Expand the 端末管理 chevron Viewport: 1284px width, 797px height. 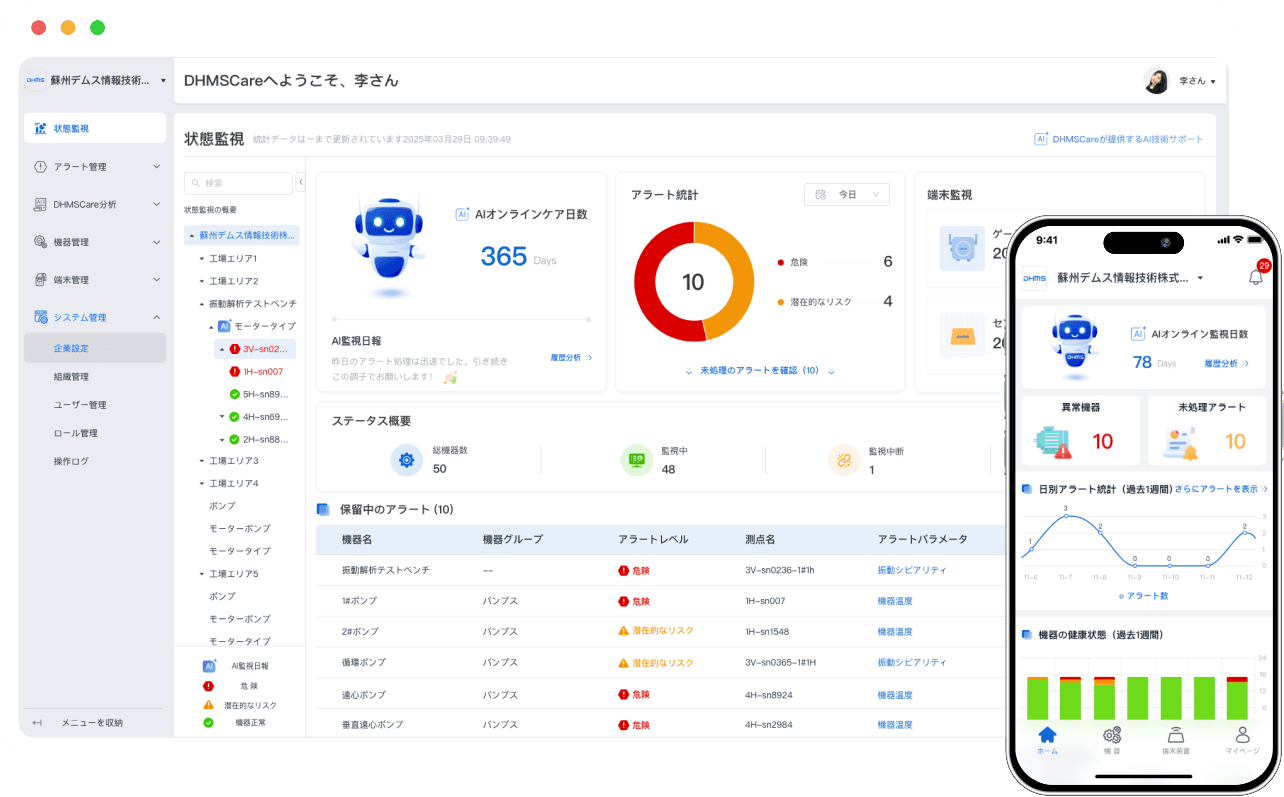click(x=156, y=279)
